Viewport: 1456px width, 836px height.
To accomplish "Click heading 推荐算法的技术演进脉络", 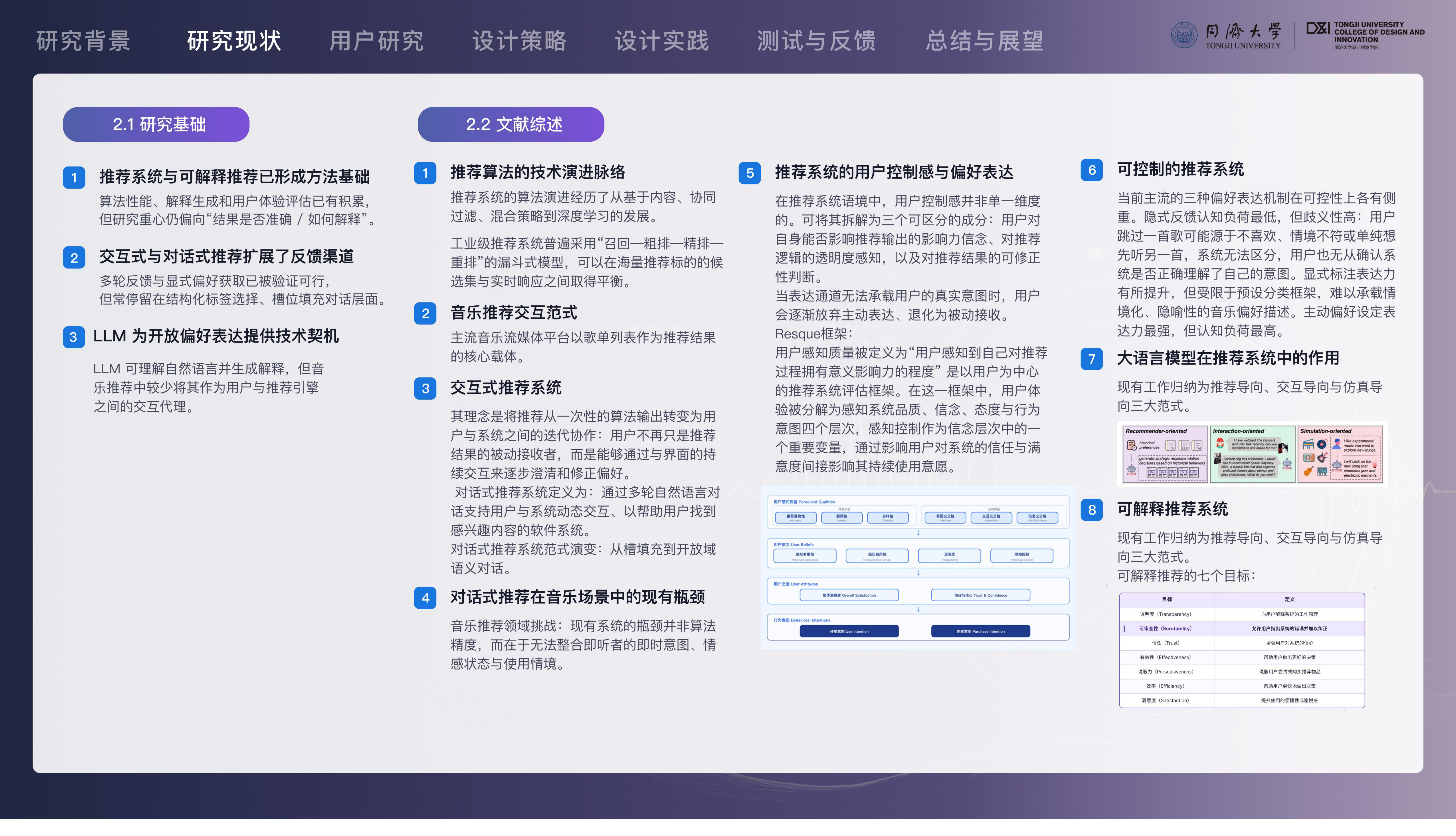I will pyautogui.click(x=538, y=172).
